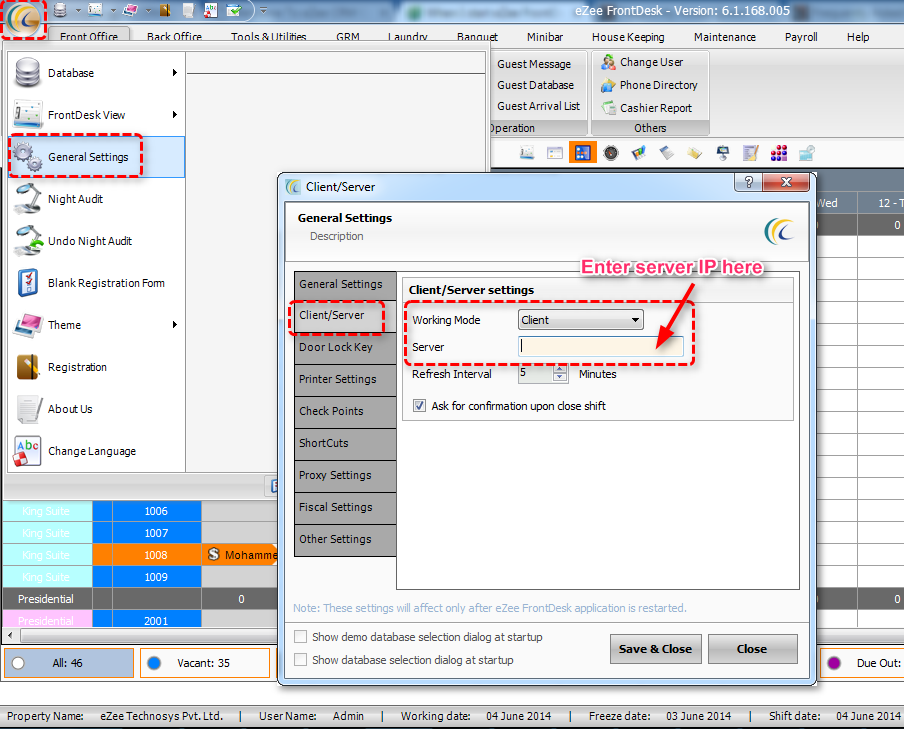Click Guest Message in the ribbon
904x729 pixels.
point(534,64)
